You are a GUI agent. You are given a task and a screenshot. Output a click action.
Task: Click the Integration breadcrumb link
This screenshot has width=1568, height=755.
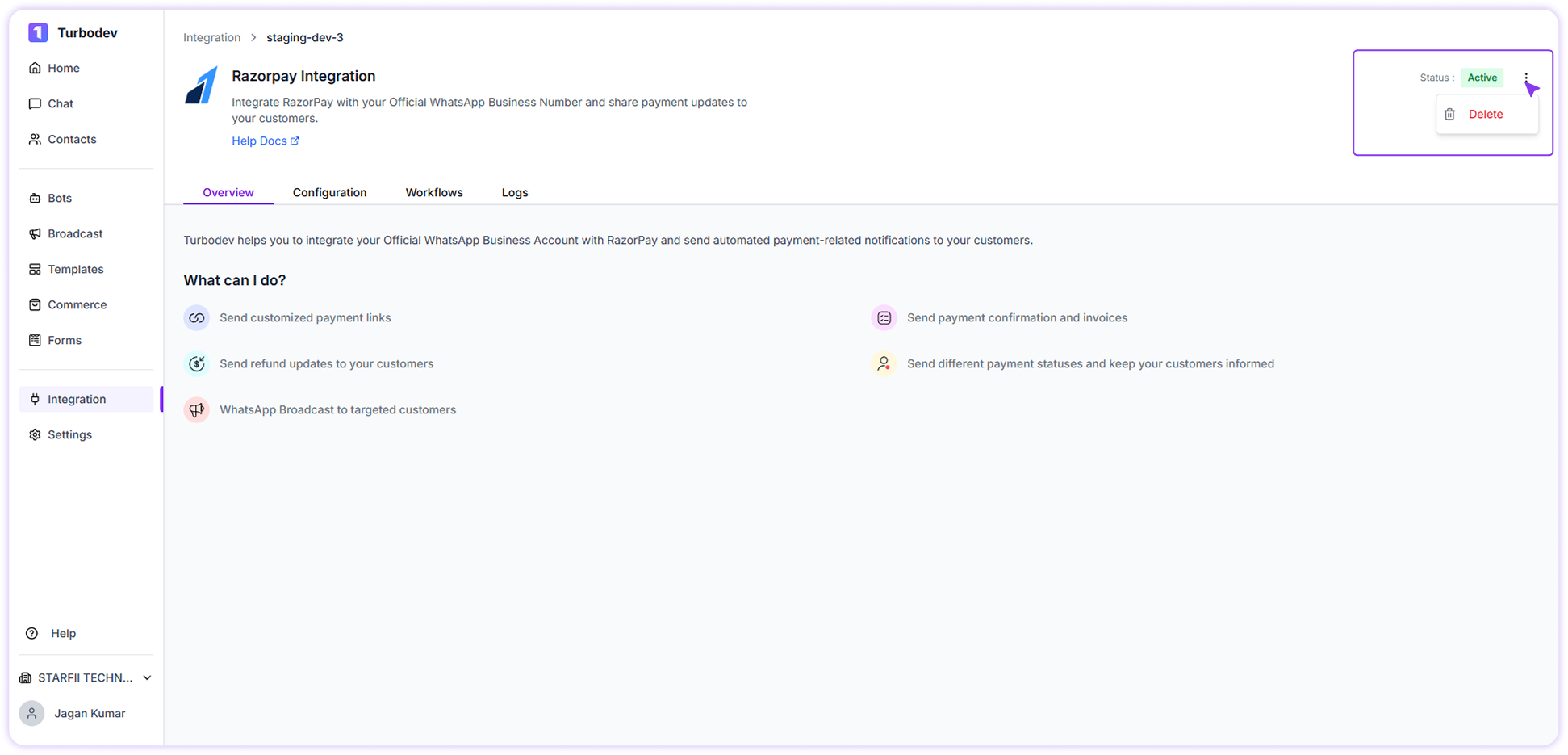(x=211, y=37)
